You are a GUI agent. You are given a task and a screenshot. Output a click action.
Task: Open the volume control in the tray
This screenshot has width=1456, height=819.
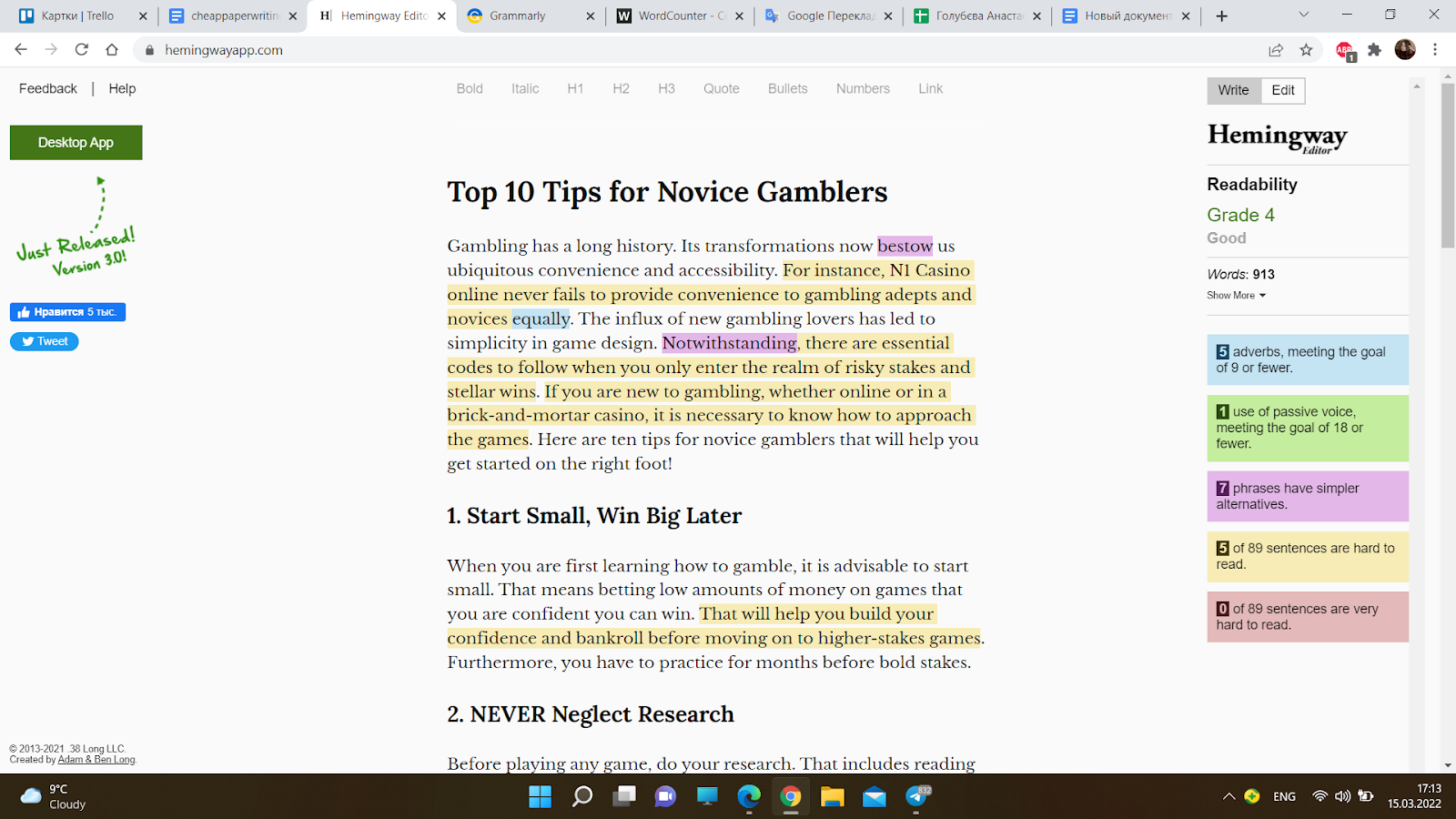(1342, 797)
